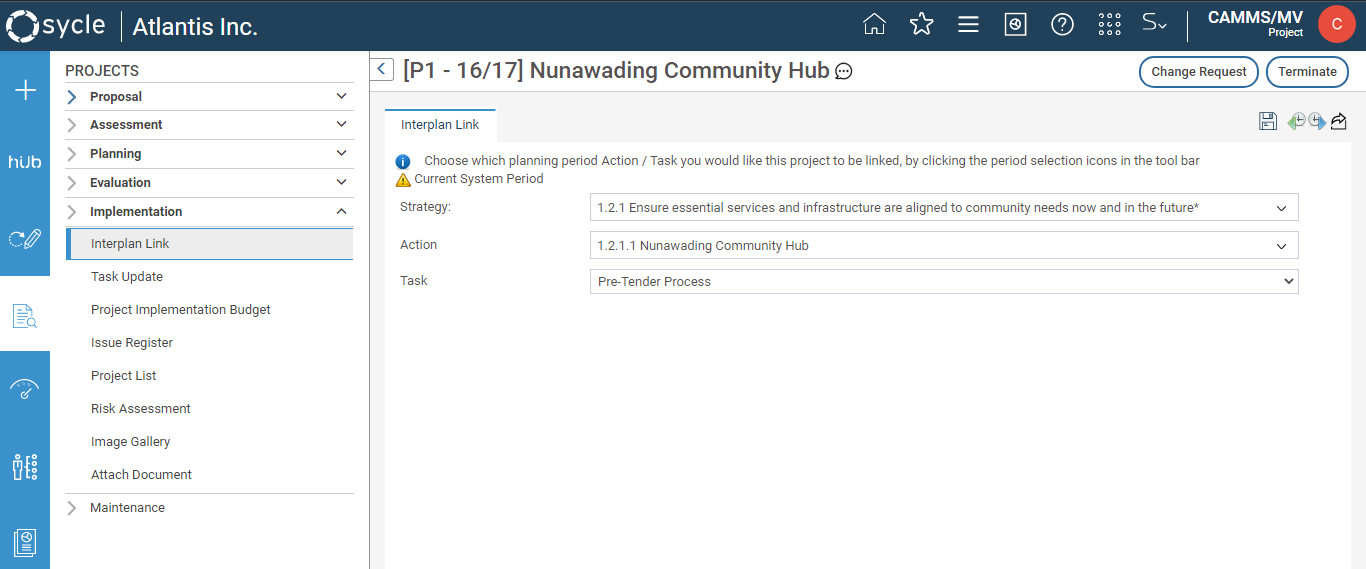The height and width of the screenshot is (569, 1366).
Task: Click the yellow warning triangle icon
Action: (x=403, y=180)
